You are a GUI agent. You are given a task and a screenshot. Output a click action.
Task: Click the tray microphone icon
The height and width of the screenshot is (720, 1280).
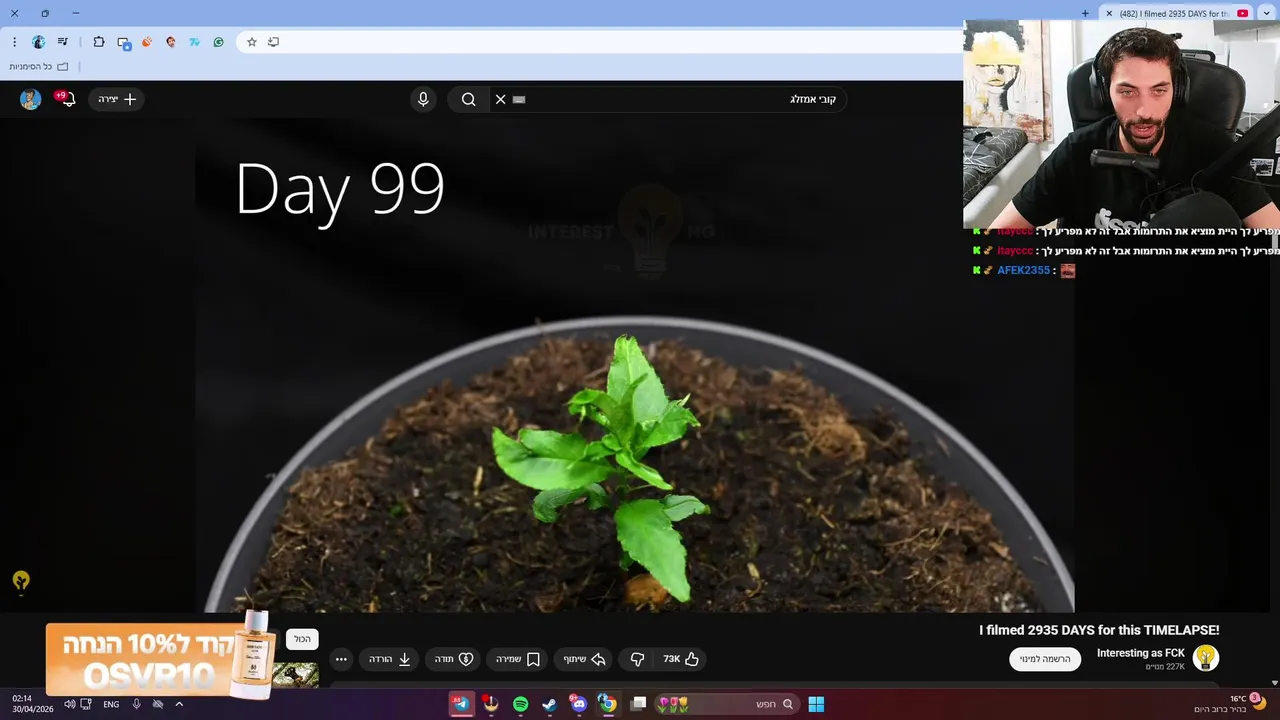(137, 704)
